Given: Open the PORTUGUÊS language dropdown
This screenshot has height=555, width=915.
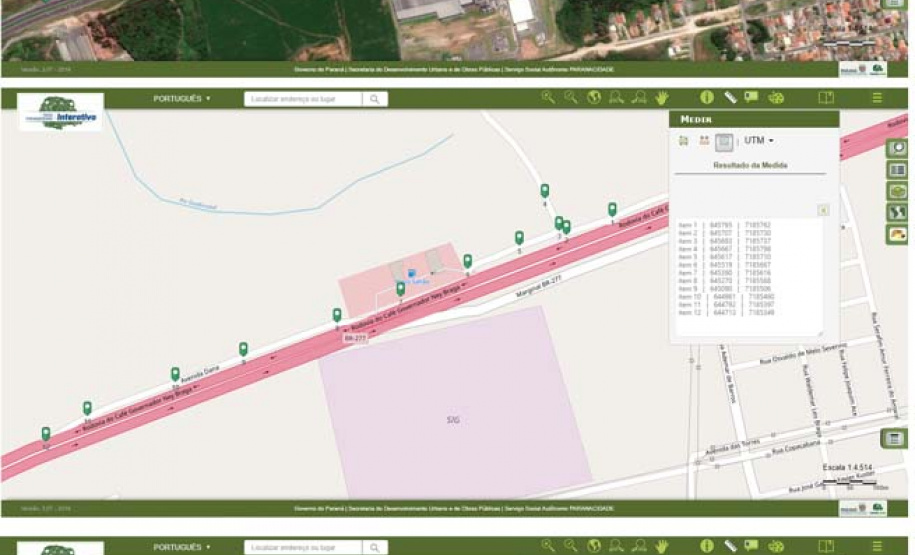Looking at the screenshot, I should tap(181, 99).
